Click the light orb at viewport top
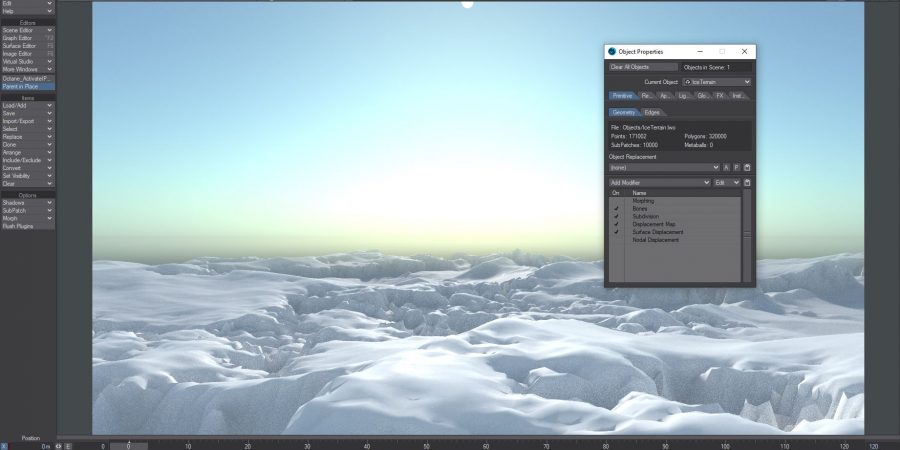This screenshot has width=900, height=450. click(x=467, y=4)
